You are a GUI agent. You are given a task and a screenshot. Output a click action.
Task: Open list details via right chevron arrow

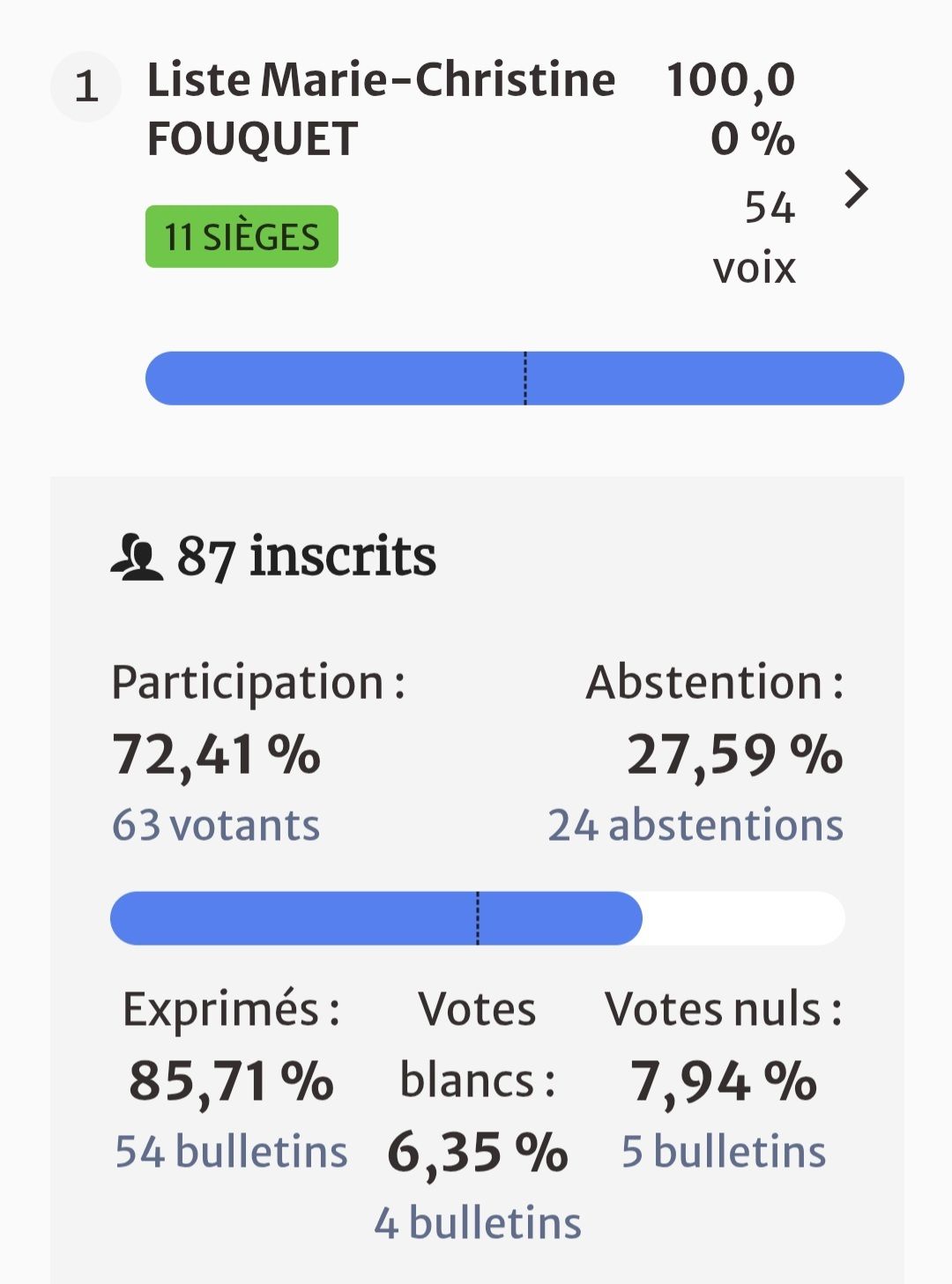856,189
